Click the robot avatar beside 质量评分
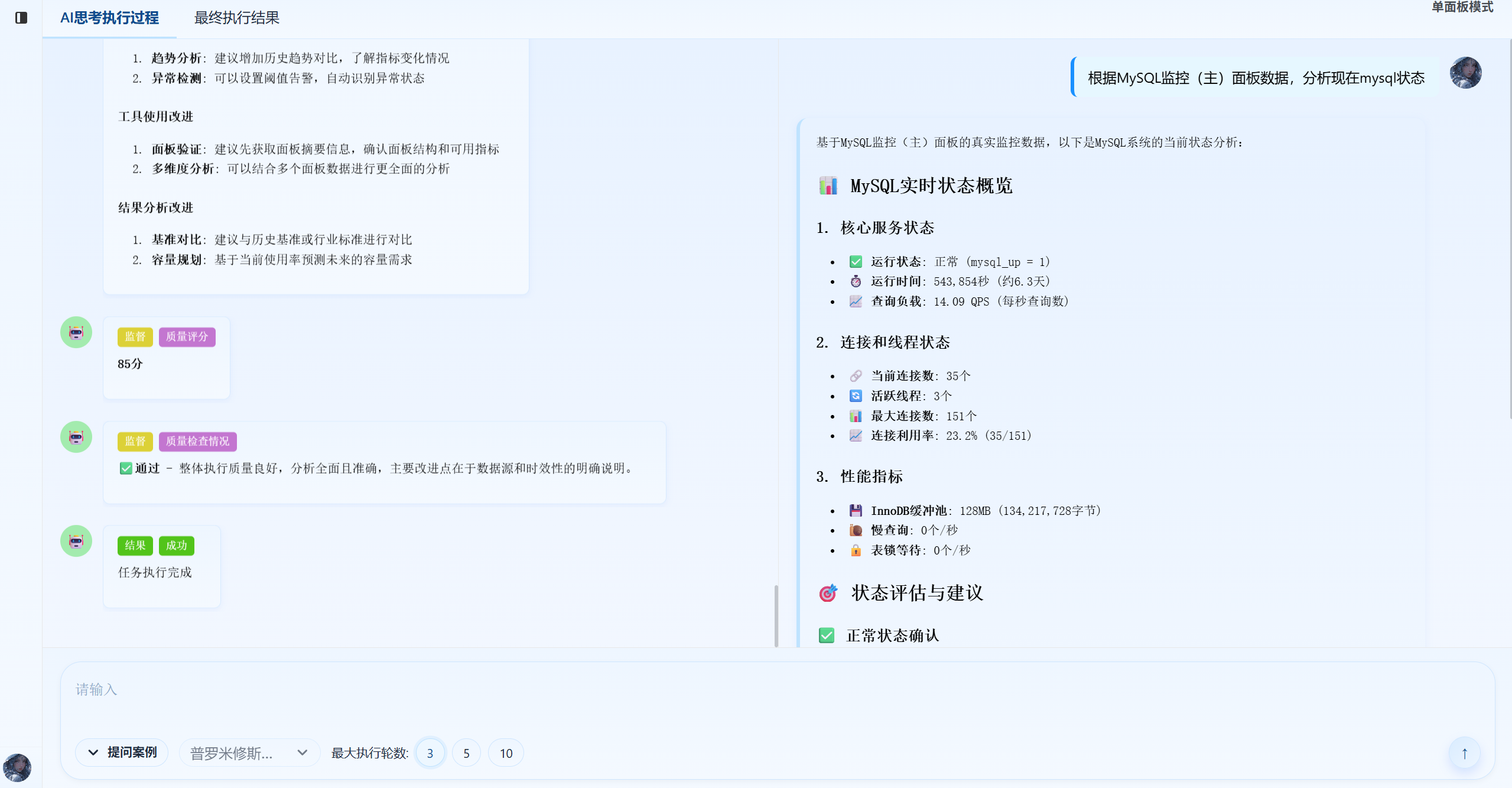Viewport: 1512px width, 788px height. 76,333
